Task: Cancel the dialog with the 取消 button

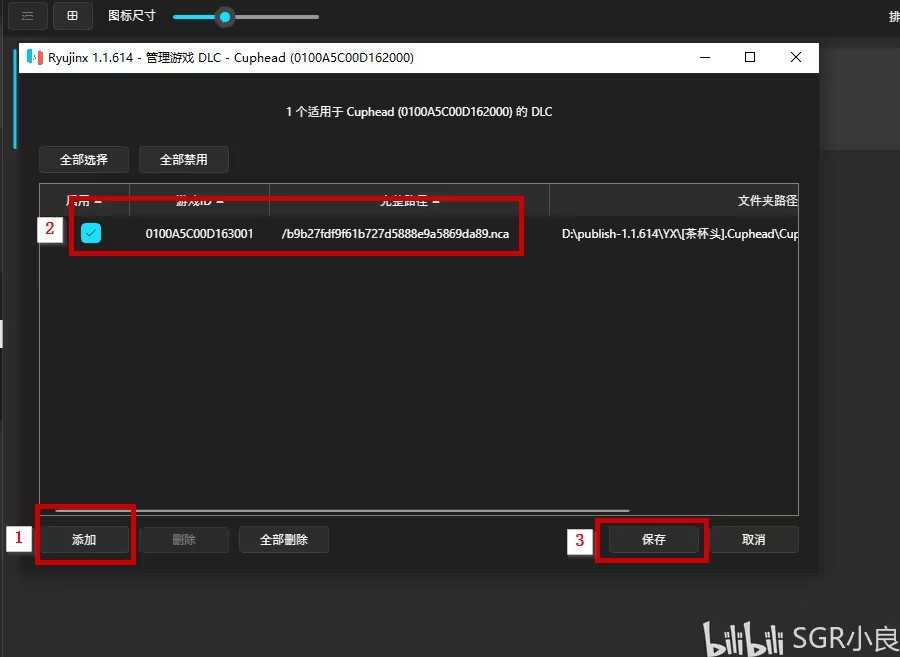Action: (x=753, y=539)
